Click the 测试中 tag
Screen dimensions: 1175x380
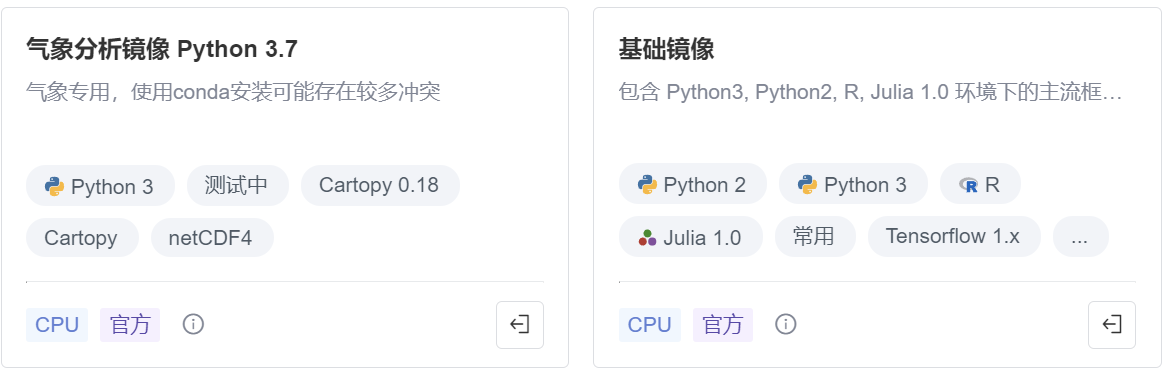tap(238, 186)
